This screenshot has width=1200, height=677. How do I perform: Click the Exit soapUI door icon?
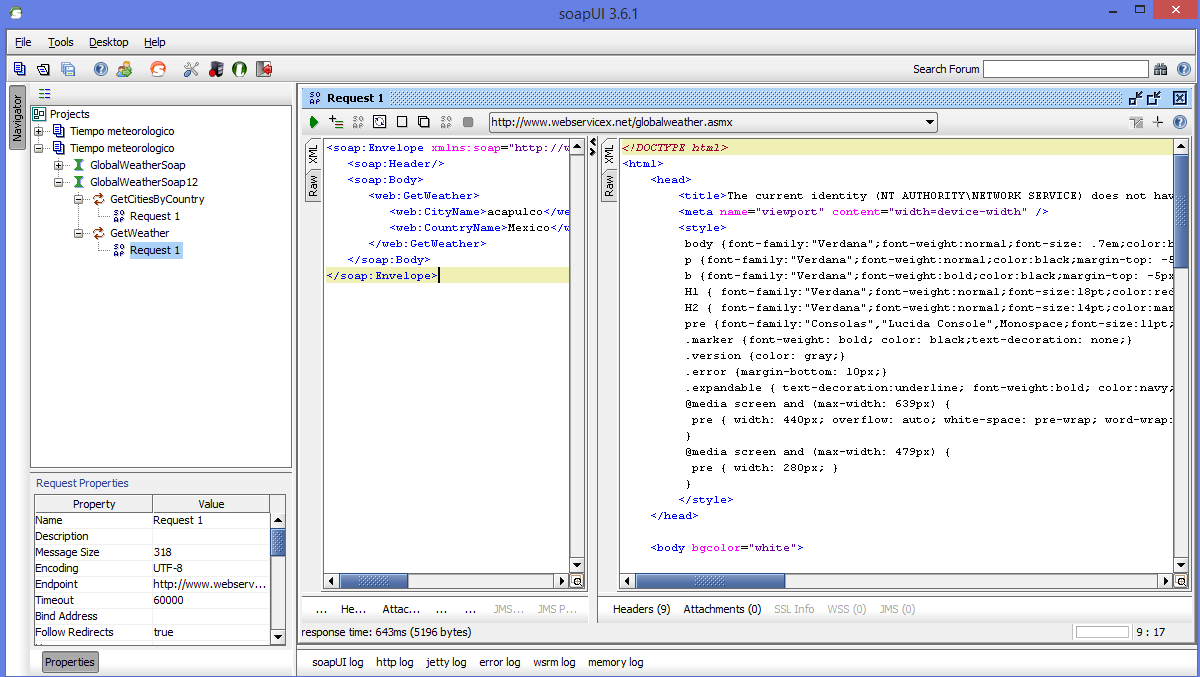[x=264, y=69]
